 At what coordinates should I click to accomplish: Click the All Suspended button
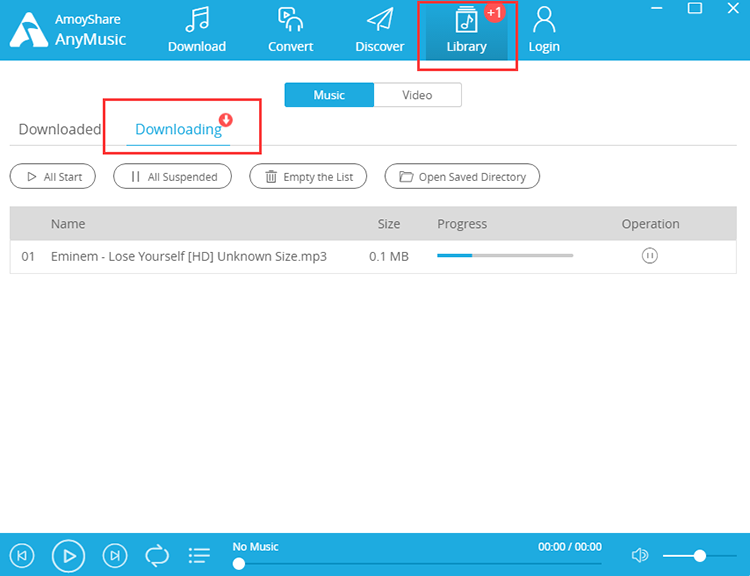click(172, 177)
